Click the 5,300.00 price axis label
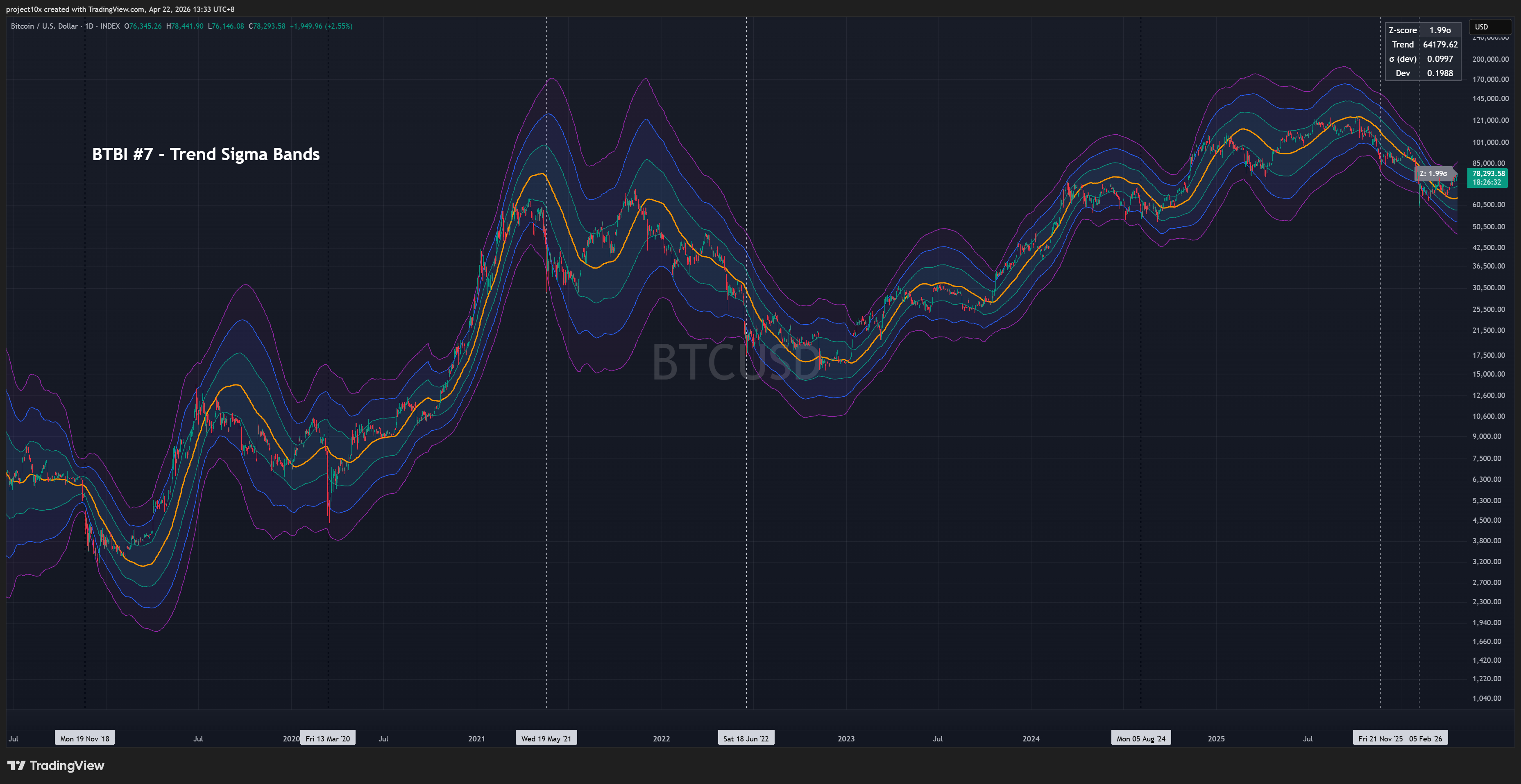 click(1487, 501)
